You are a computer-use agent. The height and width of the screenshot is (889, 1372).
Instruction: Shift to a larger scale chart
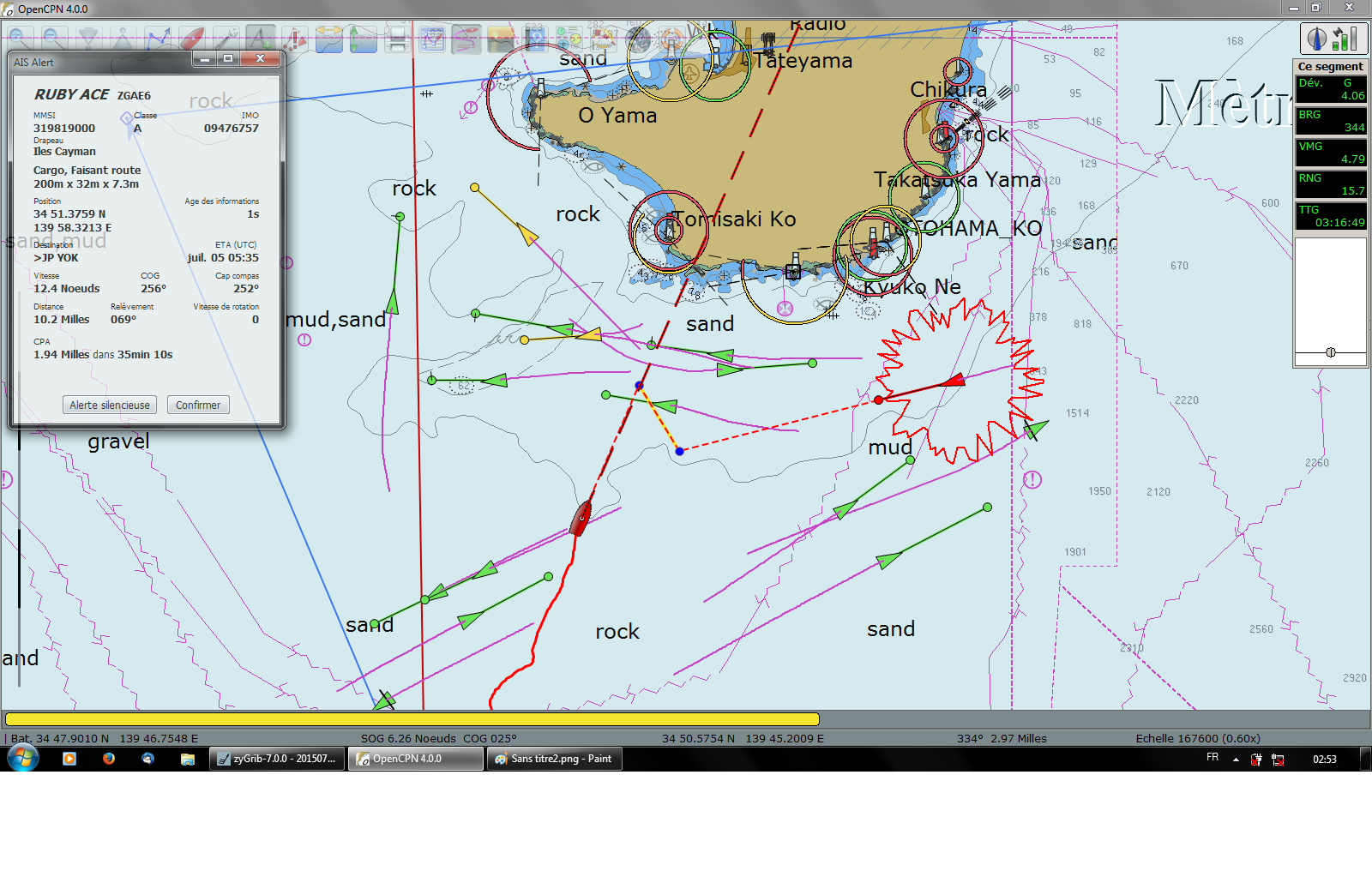pos(88,39)
